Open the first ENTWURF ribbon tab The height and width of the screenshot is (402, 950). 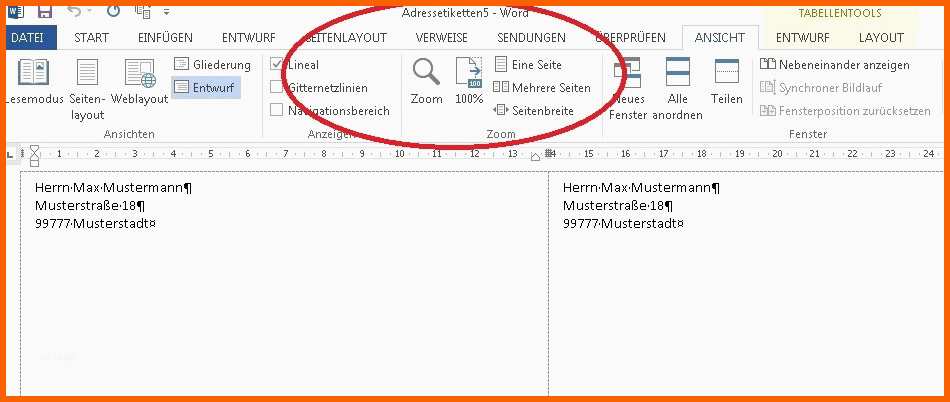pyautogui.click(x=248, y=38)
